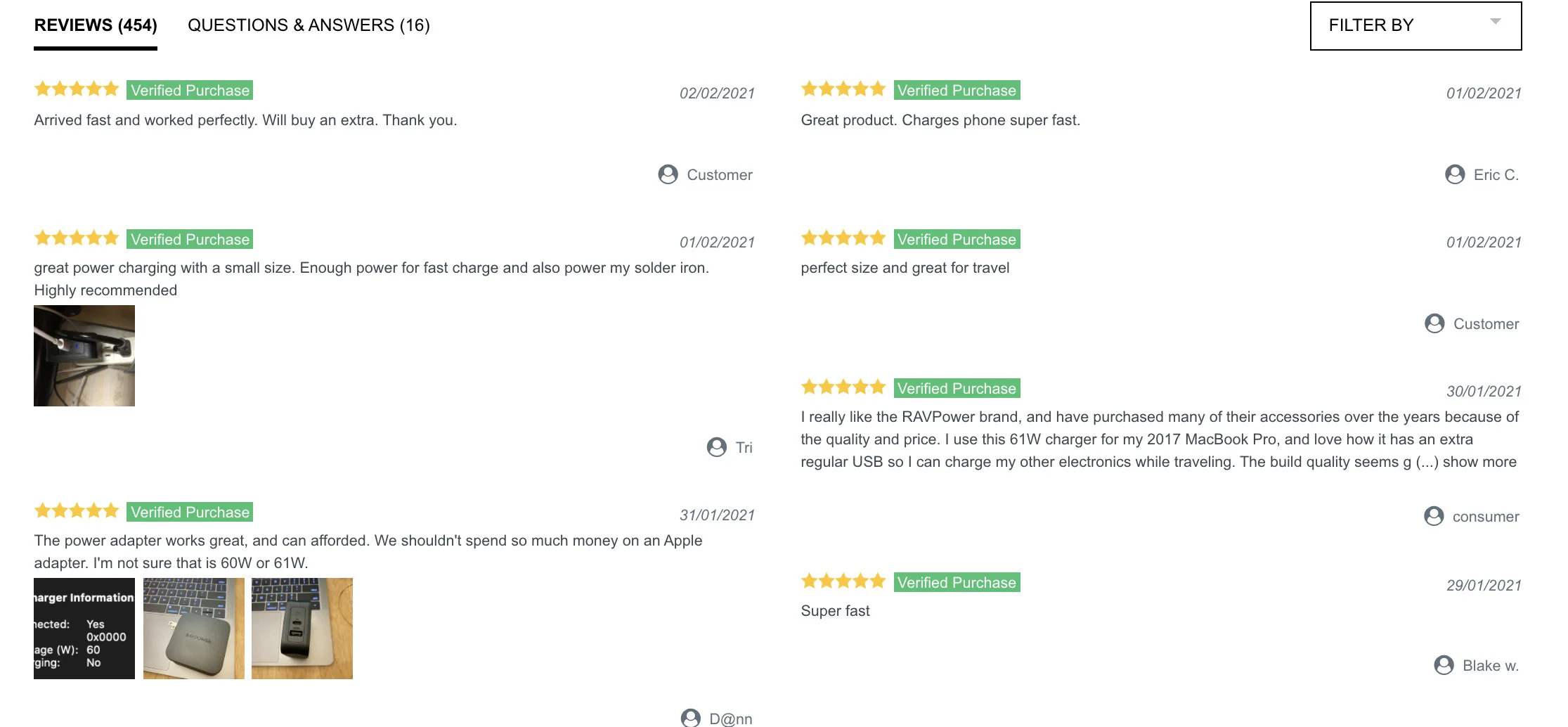
Task: Click Eric C.'s user avatar icon
Action: [1455, 174]
